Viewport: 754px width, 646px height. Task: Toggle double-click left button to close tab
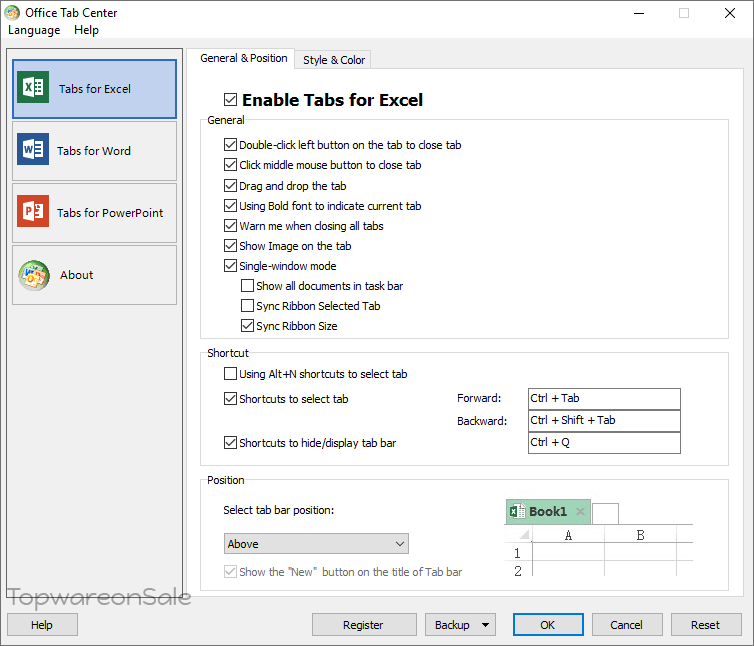pos(230,144)
